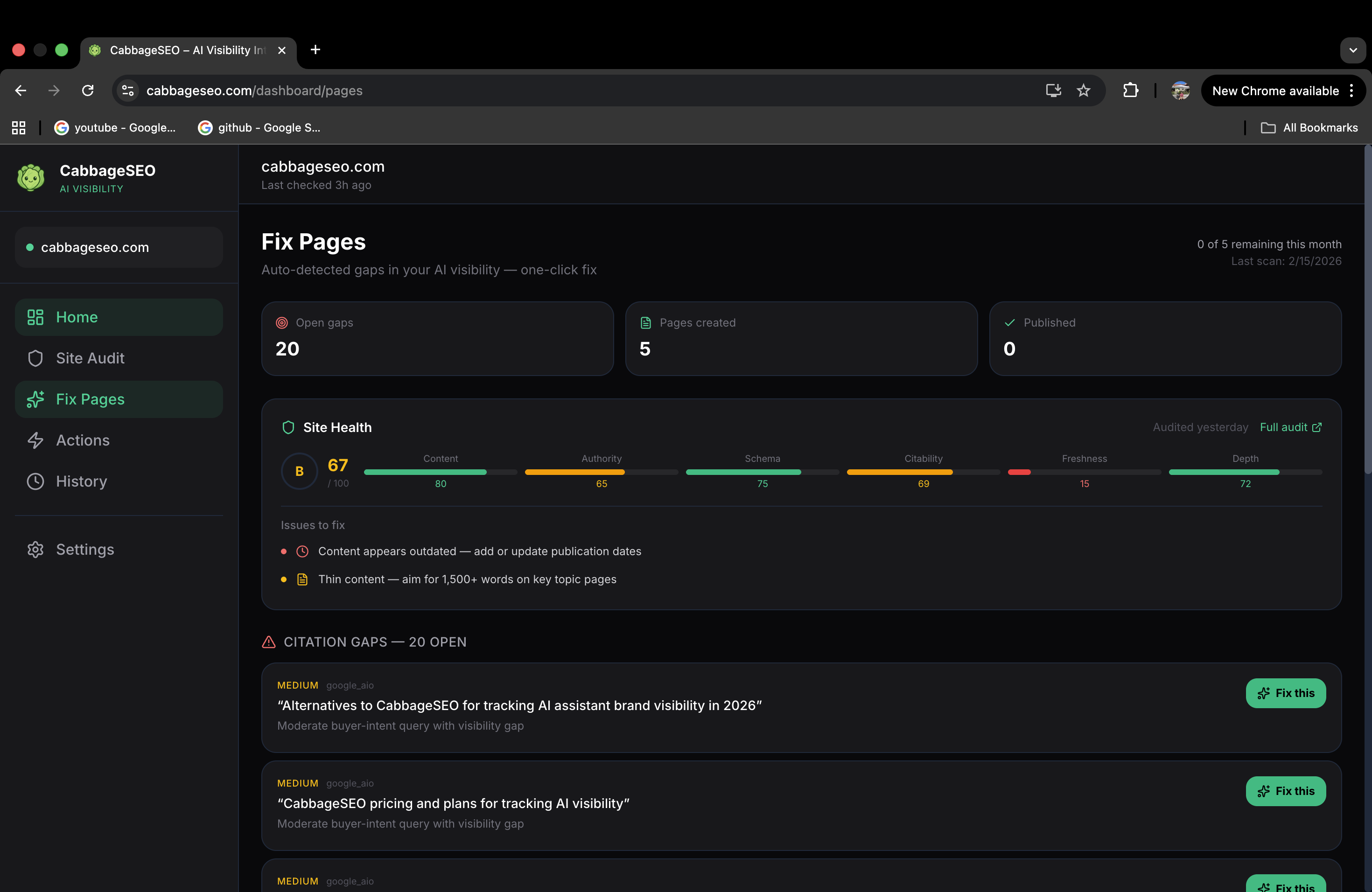Click Fix this on the pricing gap
The width and height of the screenshot is (1372, 892).
[x=1286, y=791]
